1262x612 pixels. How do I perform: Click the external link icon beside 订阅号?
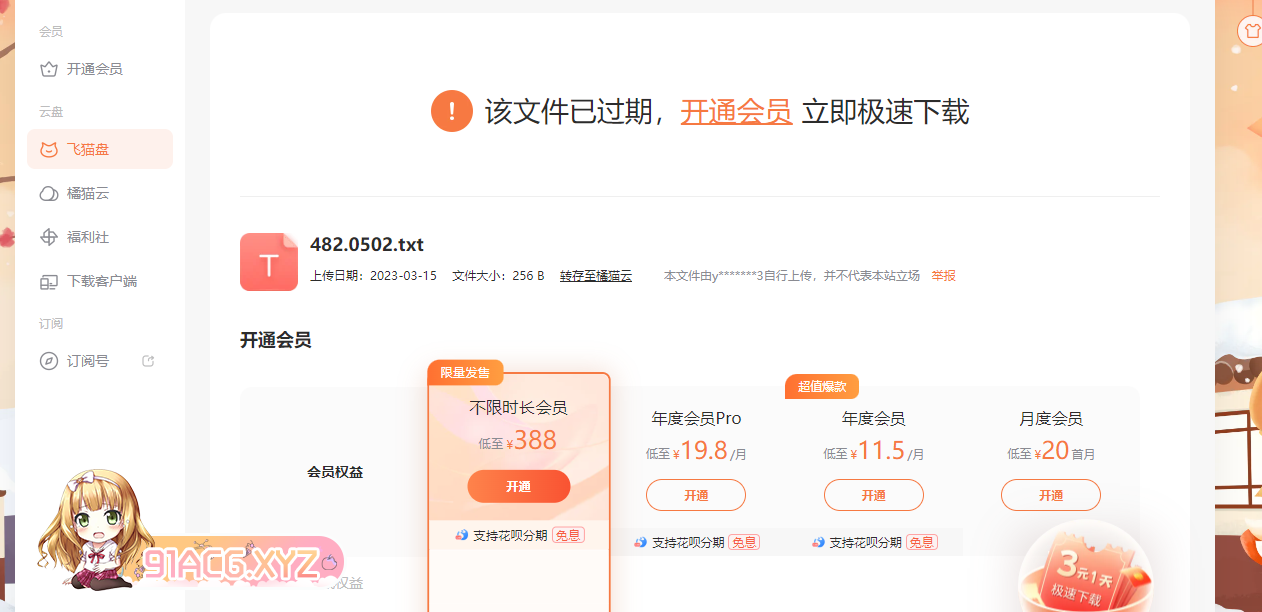coord(148,361)
